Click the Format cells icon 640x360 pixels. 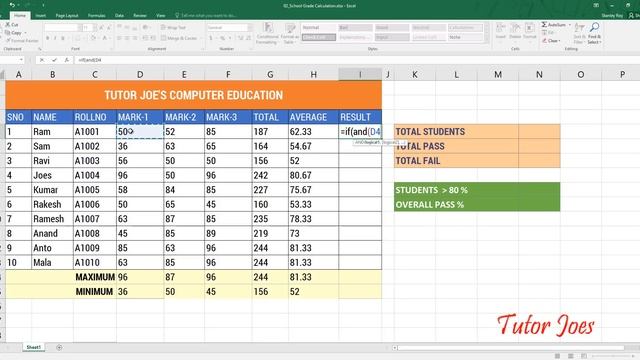click(529, 31)
